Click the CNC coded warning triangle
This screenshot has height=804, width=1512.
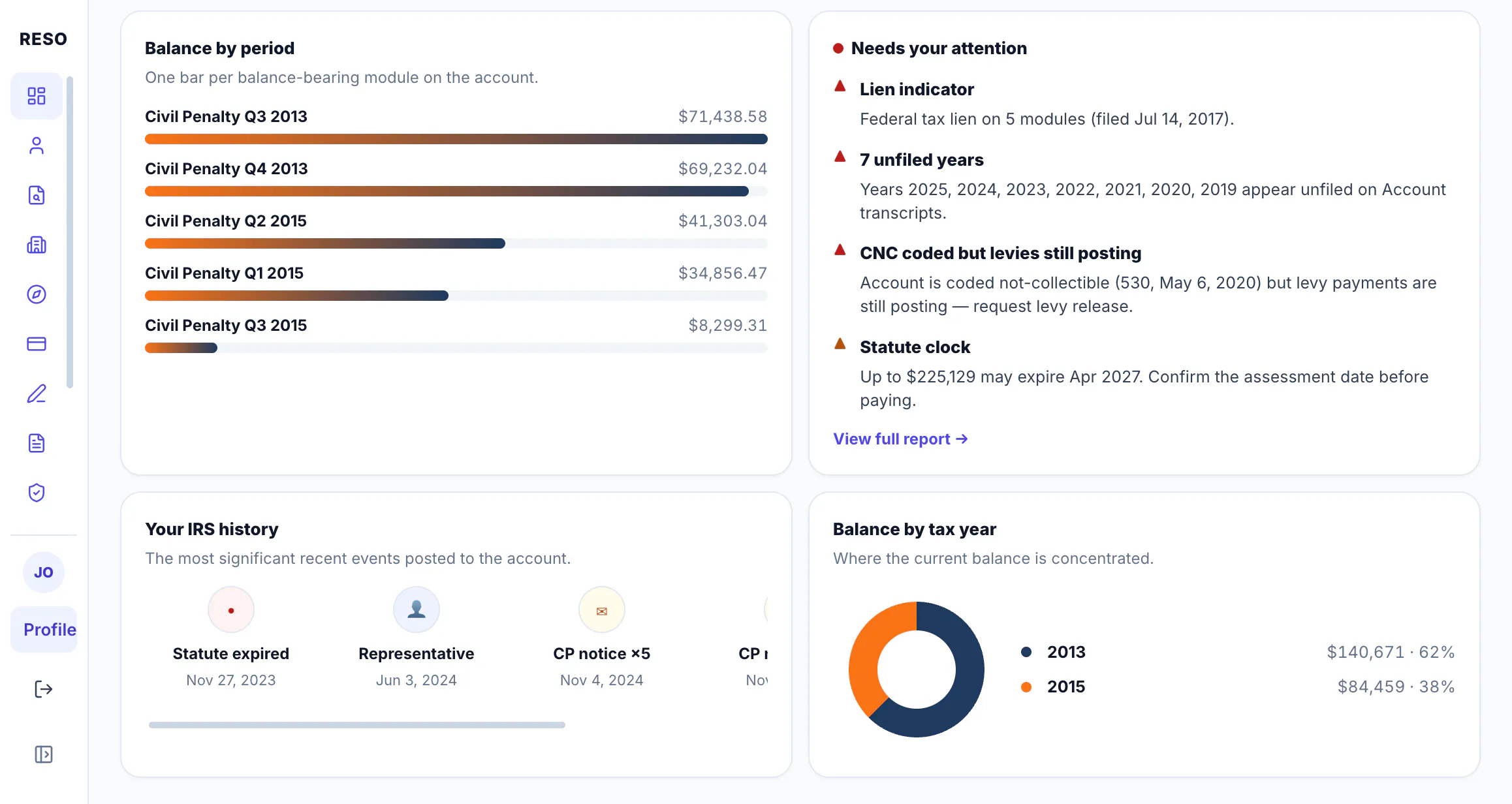840,251
